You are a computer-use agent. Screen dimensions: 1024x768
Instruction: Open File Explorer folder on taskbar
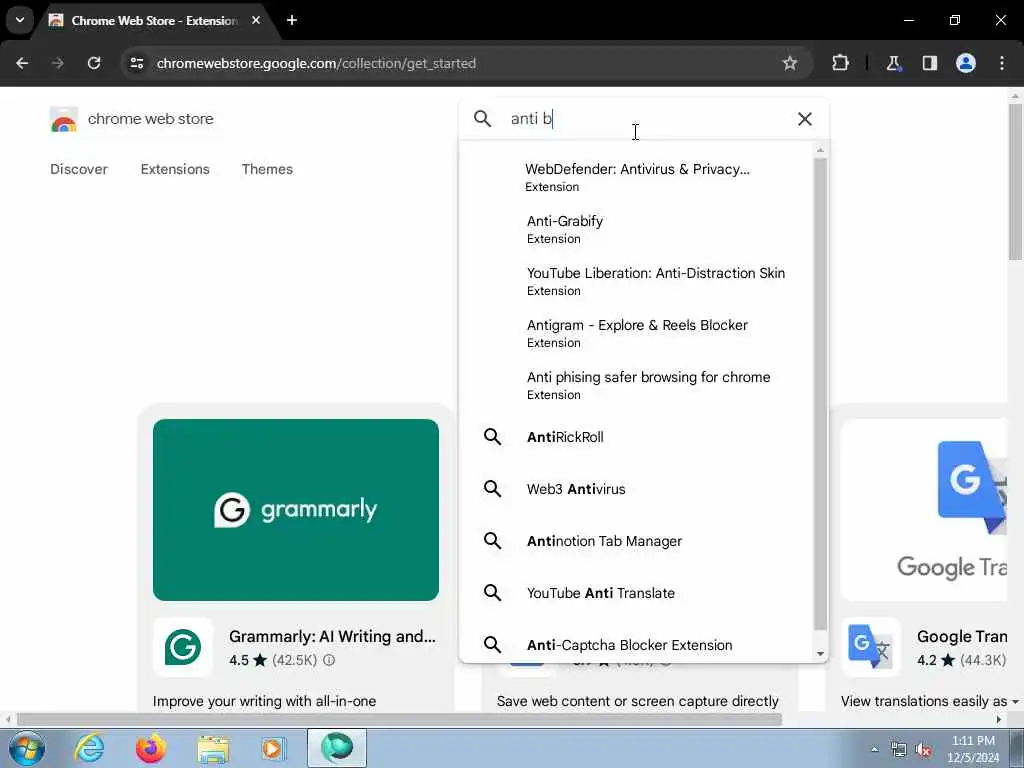[x=213, y=749]
